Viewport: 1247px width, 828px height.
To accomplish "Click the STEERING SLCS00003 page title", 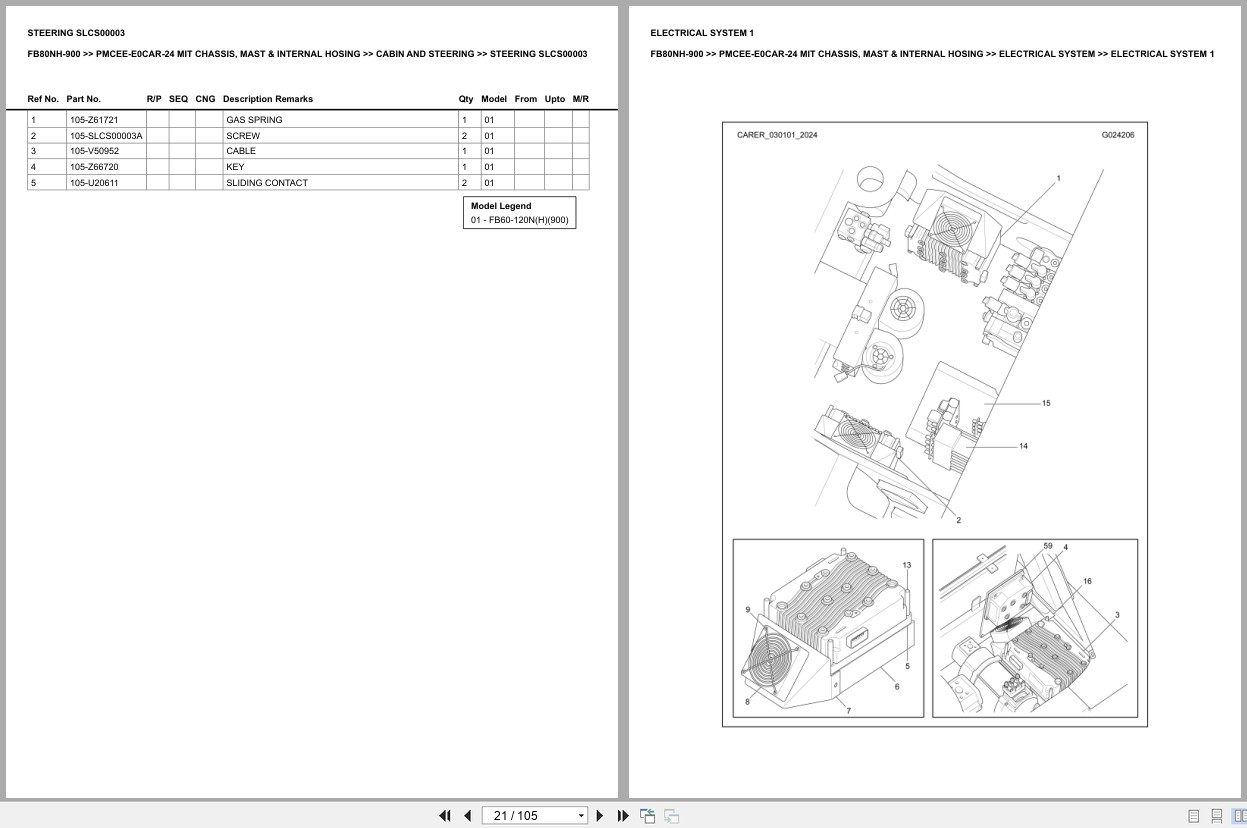I will tap(76, 33).
